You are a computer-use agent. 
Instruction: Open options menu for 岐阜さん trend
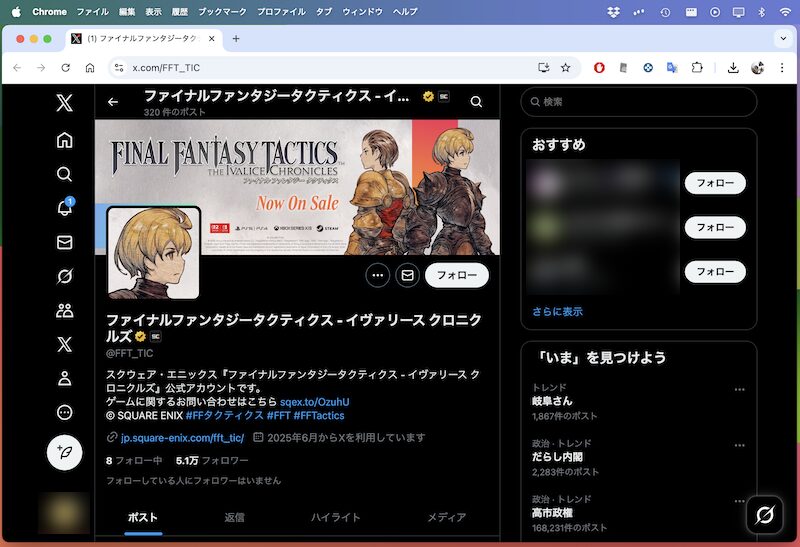[x=739, y=390]
